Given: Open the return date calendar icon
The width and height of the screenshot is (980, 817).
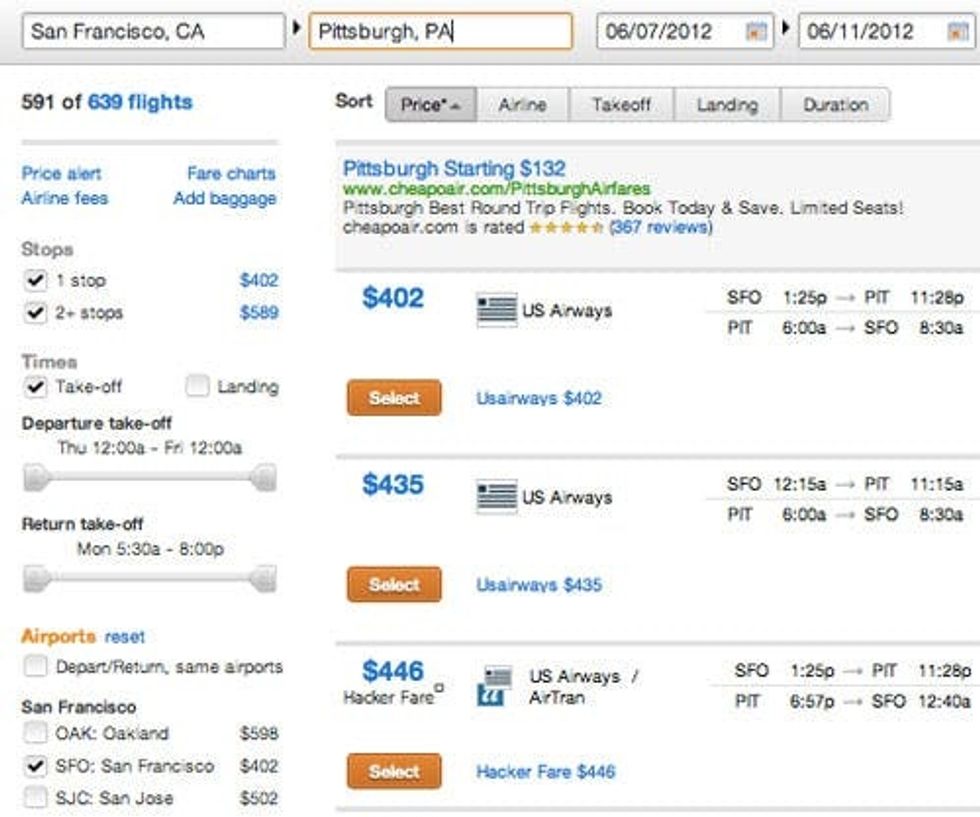Looking at the screenshot, I should 957,32.
